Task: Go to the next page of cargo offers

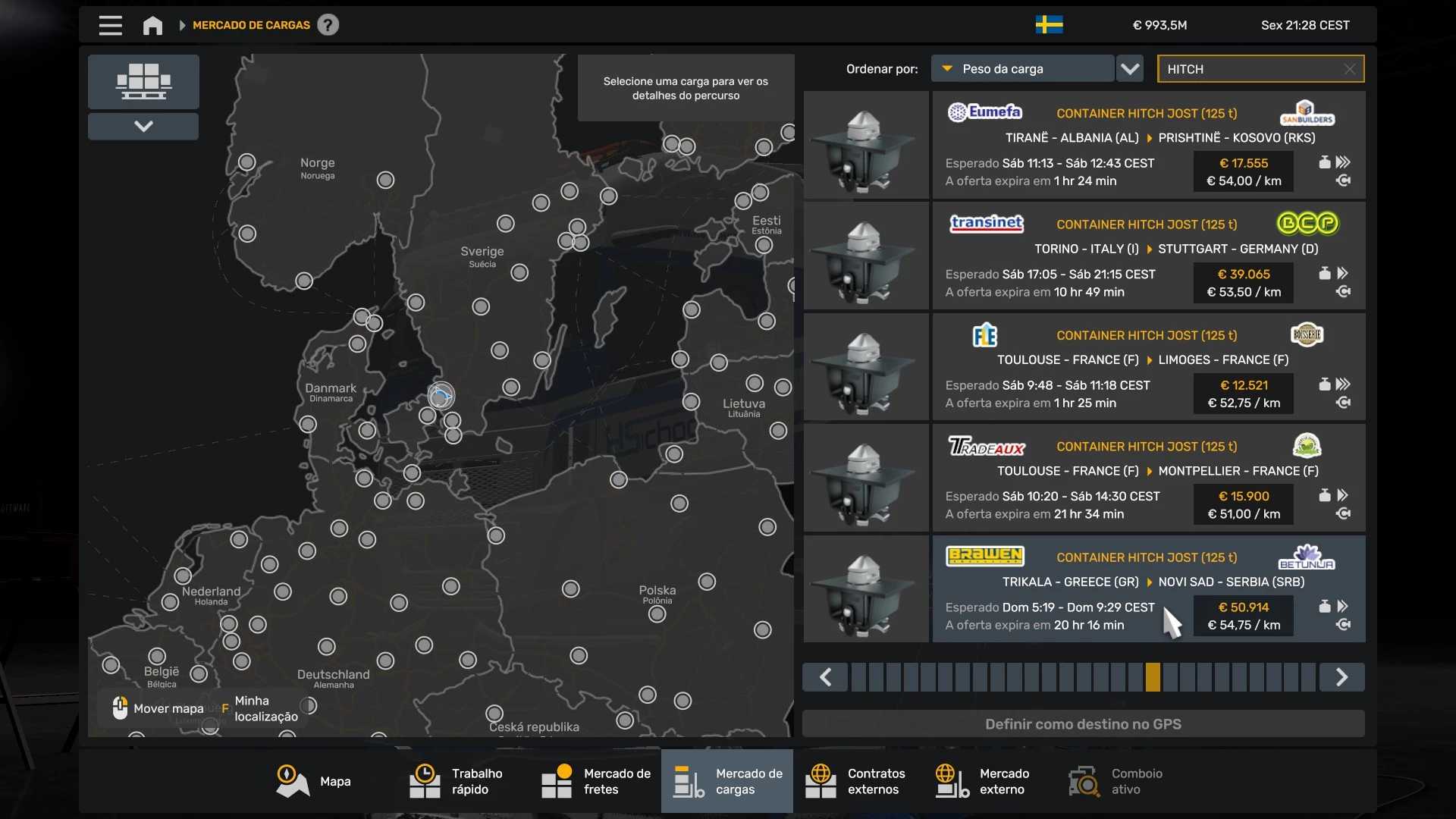Action: (x=1341, y=677)
